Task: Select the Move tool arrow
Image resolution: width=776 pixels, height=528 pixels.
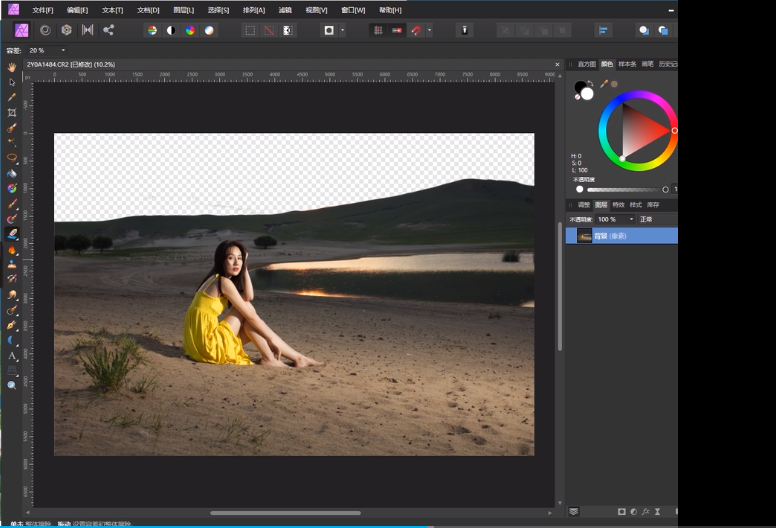Action: (x=12, y=82)
